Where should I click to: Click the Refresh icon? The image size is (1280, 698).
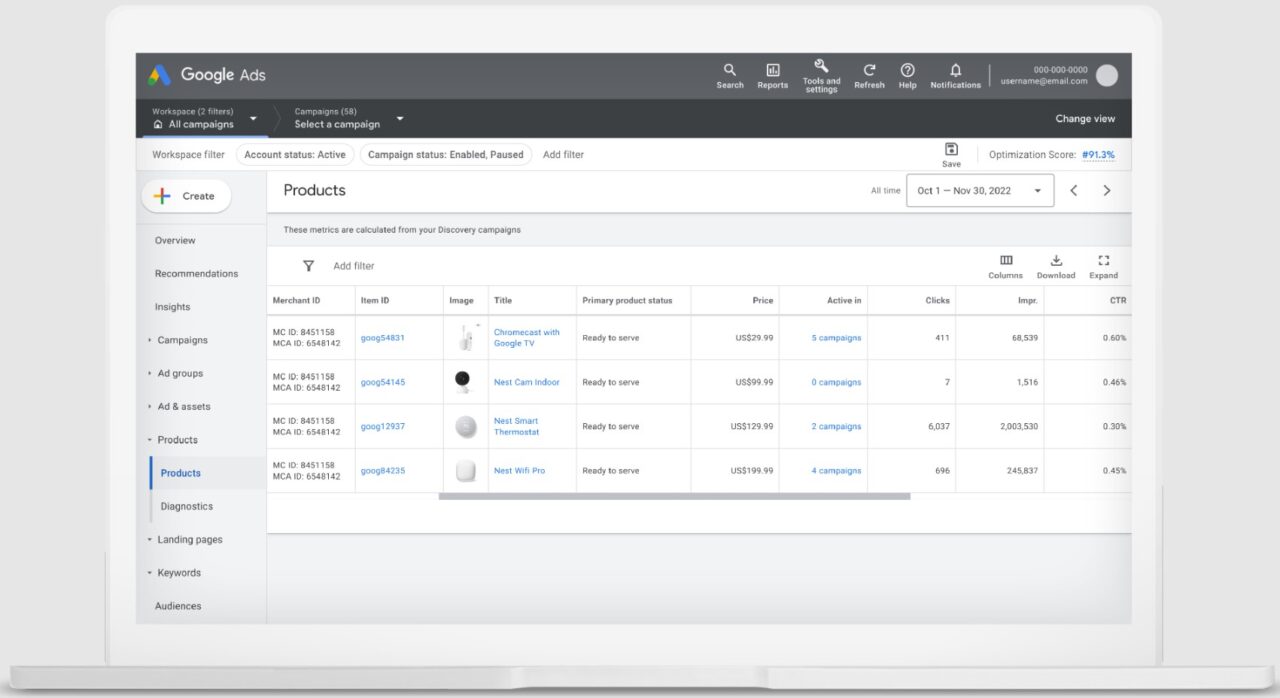click(x=869, y=76)
